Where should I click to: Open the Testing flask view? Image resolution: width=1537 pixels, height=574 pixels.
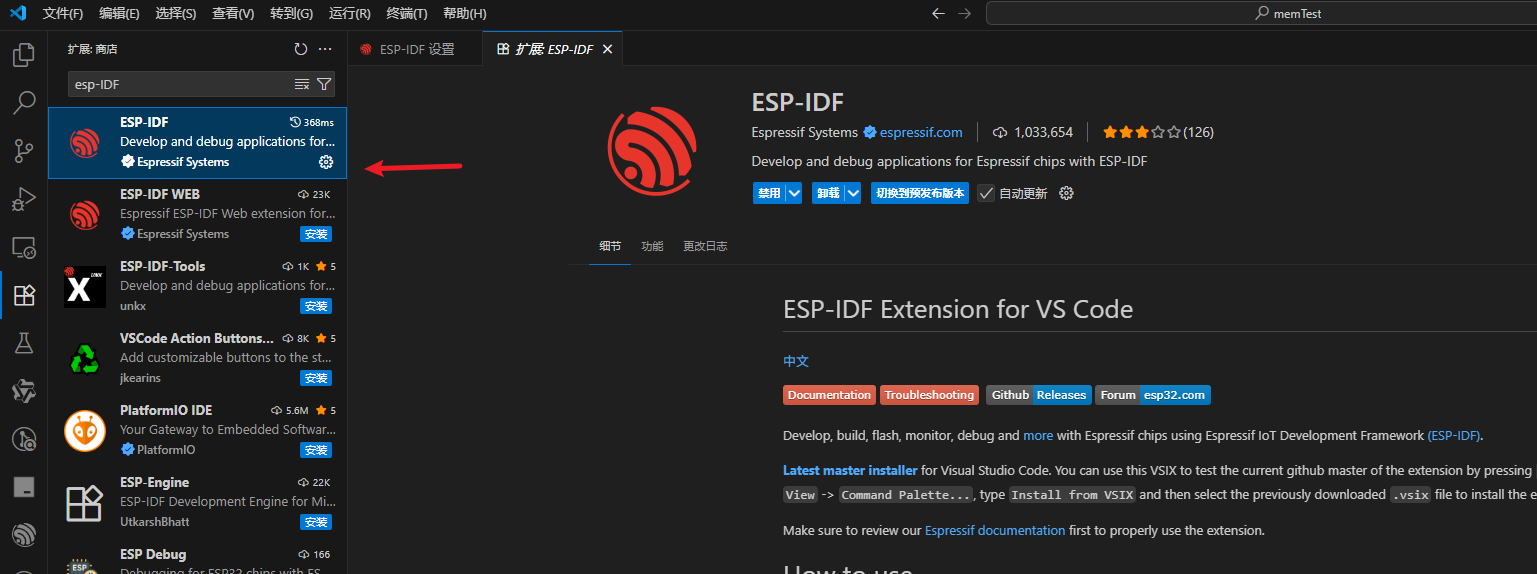(23, 343)
